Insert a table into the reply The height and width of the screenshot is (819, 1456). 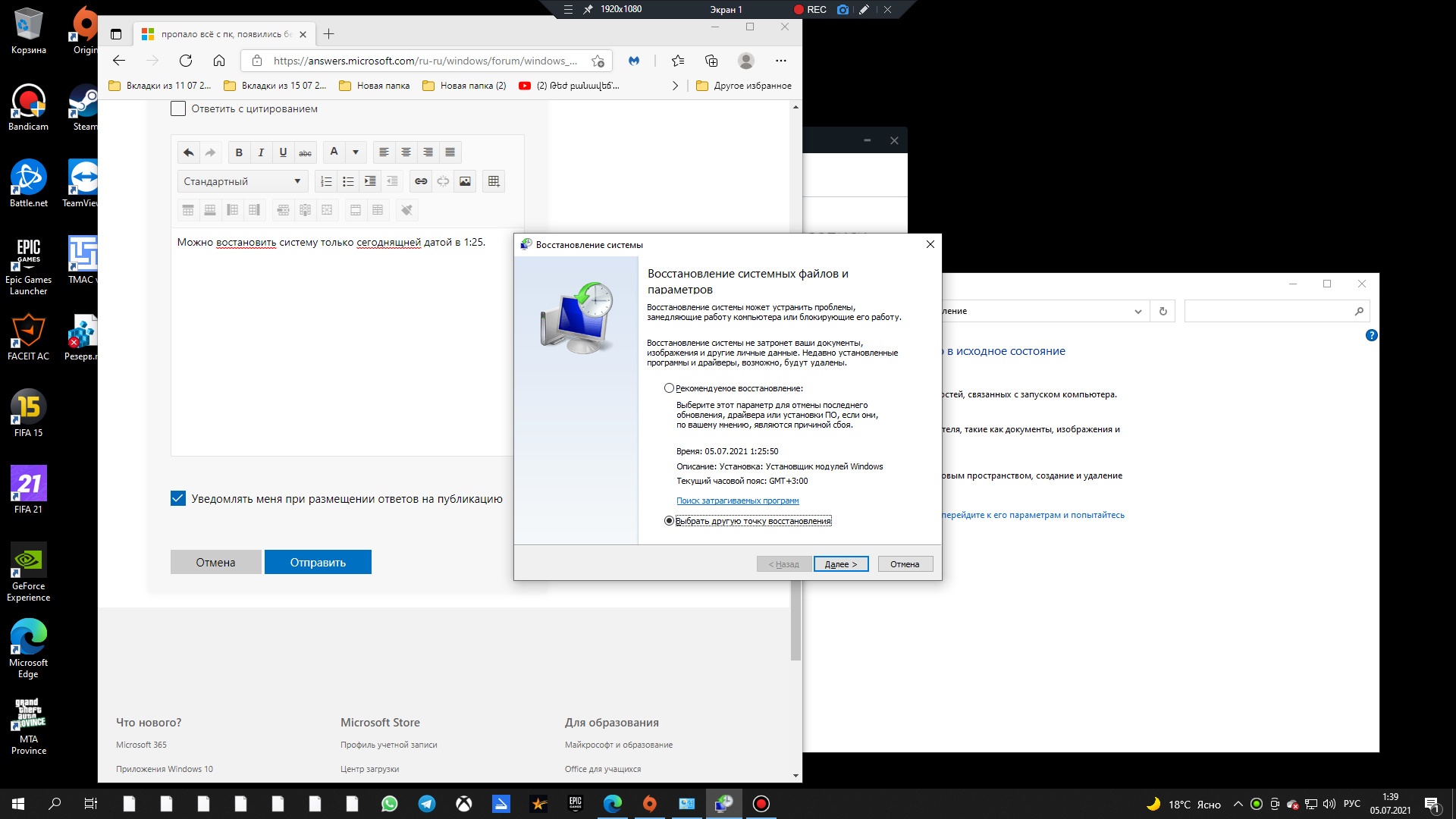tap(494, 181)
